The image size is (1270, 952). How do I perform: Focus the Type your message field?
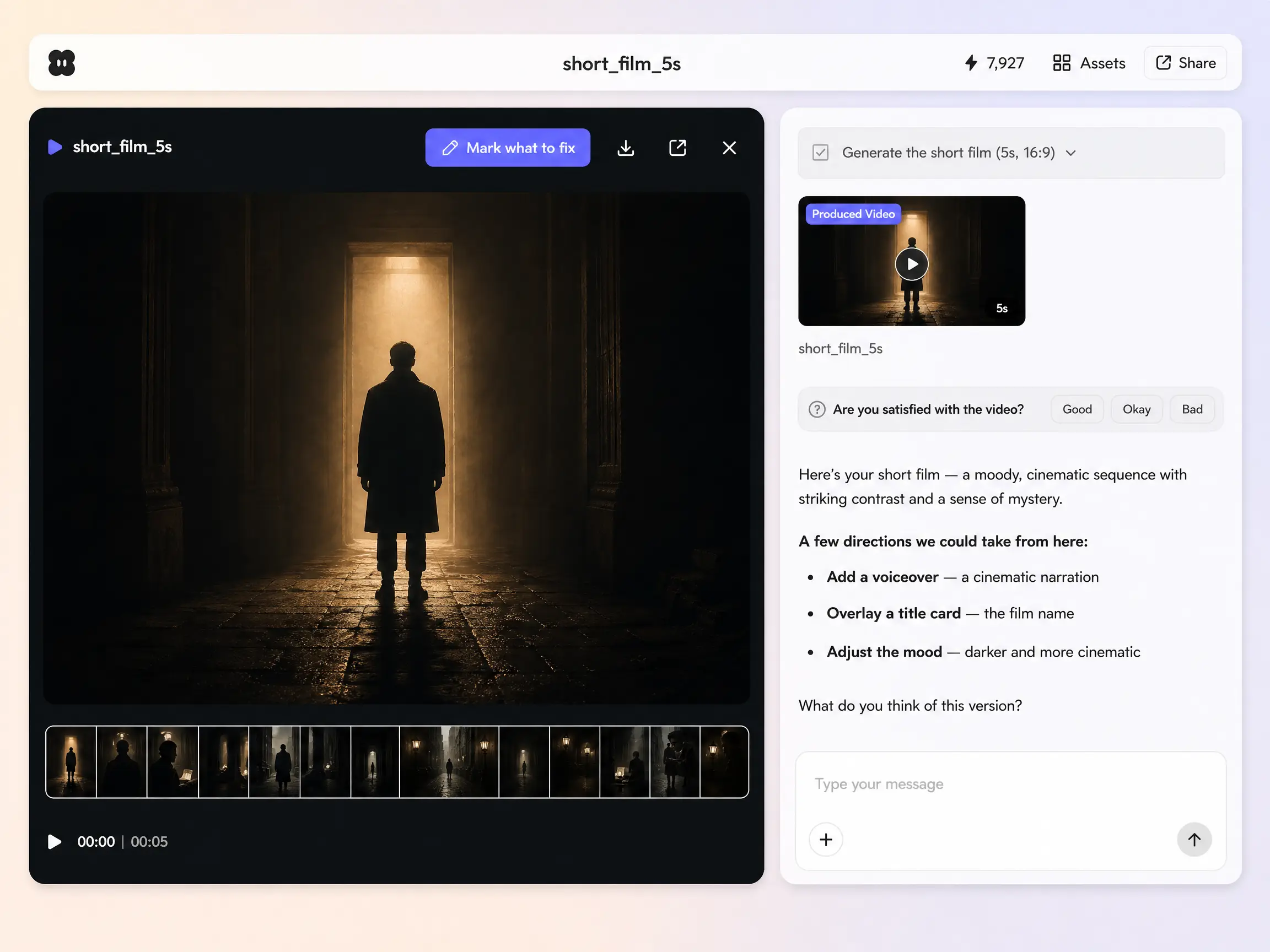coord(1010,784)
